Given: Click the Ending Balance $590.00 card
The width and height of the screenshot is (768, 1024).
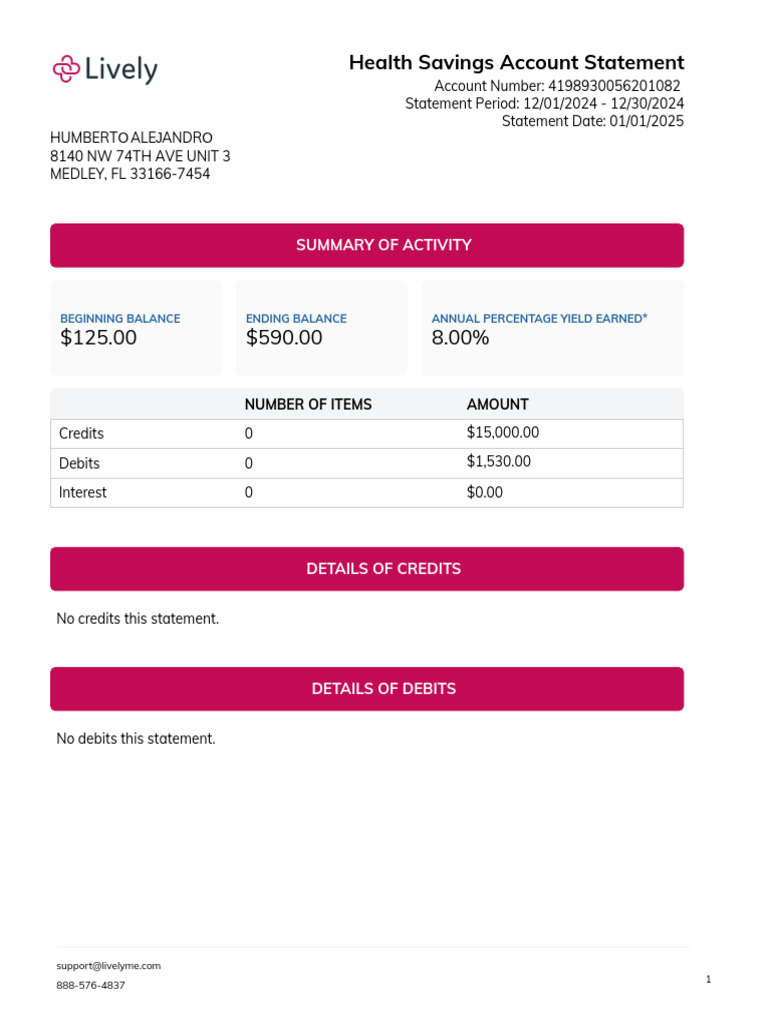Looking at the screenshot, I should click(321, 329).
